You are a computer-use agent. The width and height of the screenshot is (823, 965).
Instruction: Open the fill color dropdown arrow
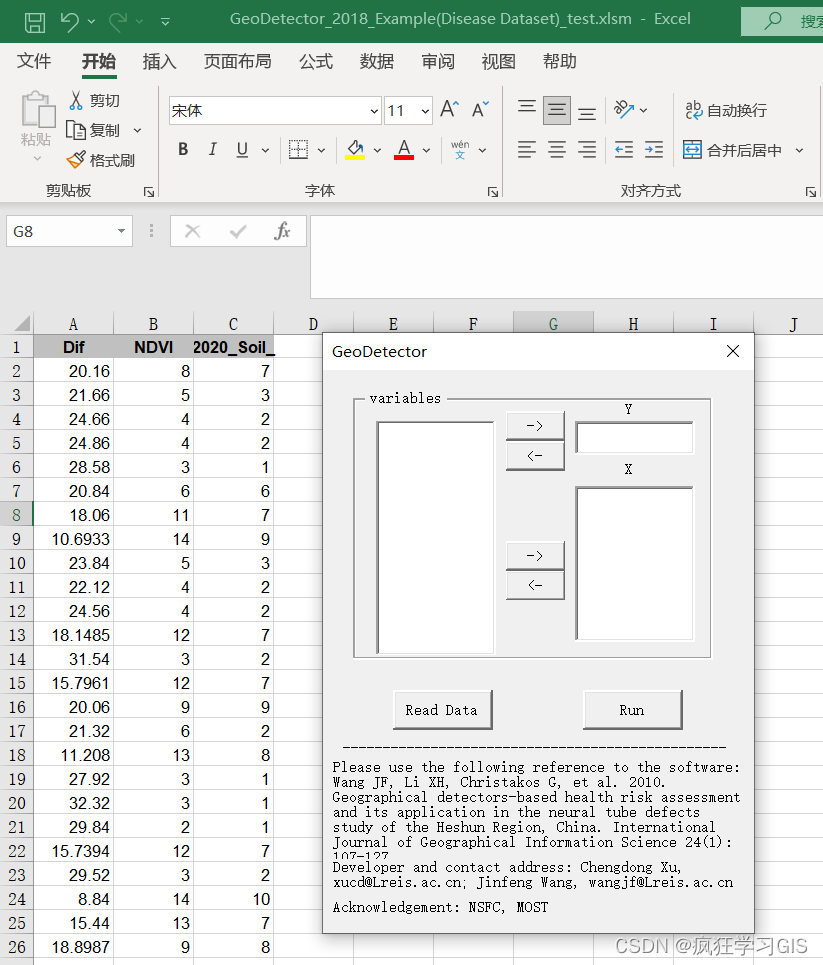(377, 150)
